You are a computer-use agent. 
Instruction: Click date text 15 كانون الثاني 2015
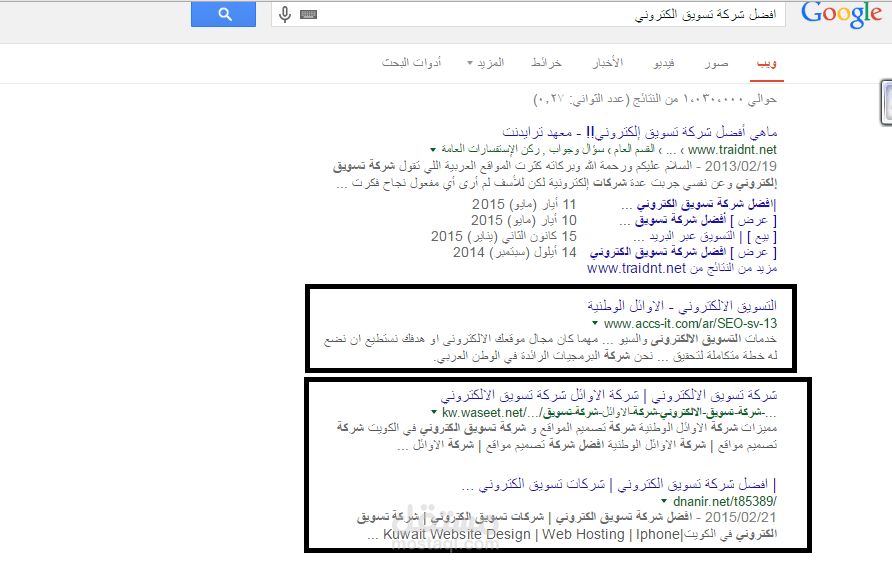point(503,236)
